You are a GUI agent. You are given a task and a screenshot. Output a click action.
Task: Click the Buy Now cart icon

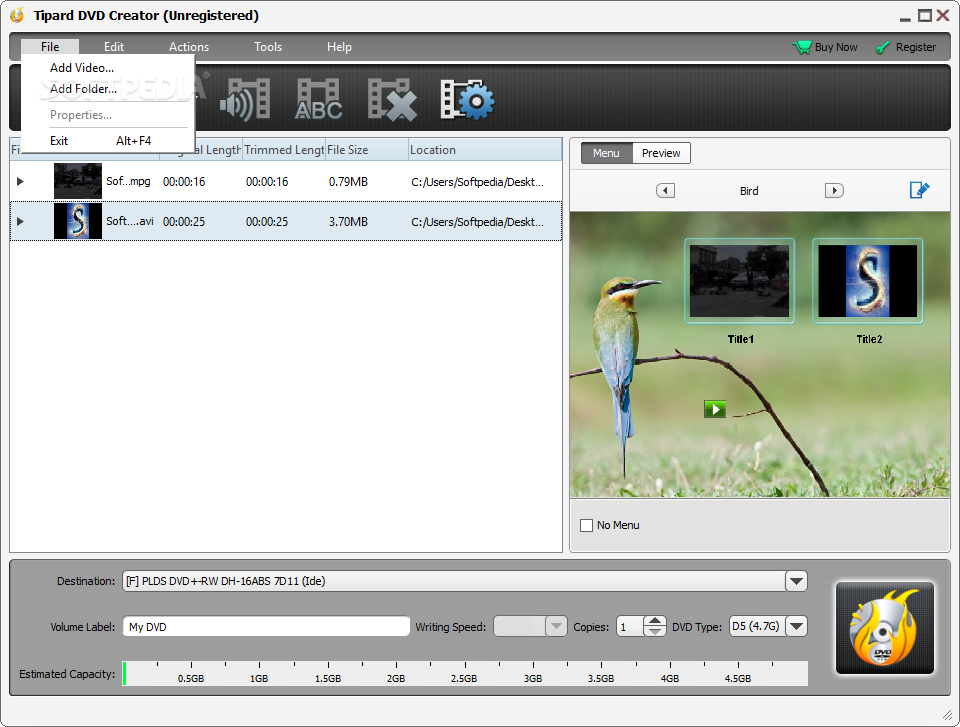pos(801,47)
